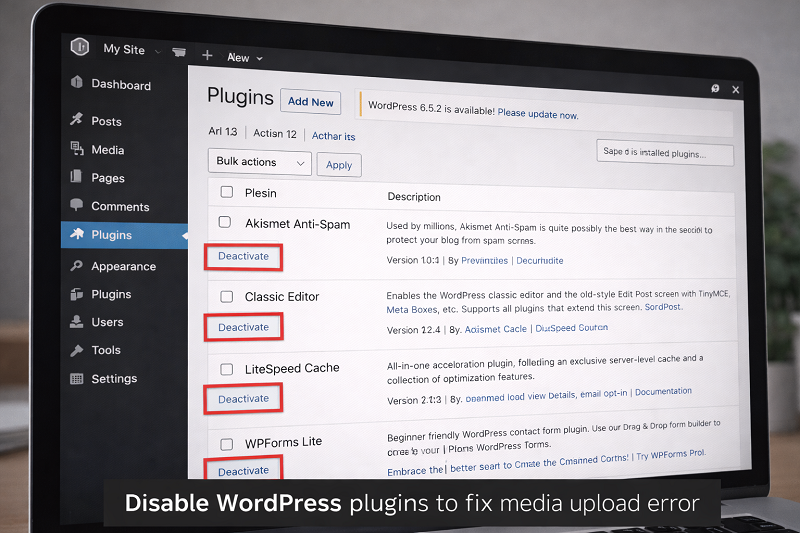
Task: Click the search installed plugins field
Action: pyautogui.click(x=665, y=153)
